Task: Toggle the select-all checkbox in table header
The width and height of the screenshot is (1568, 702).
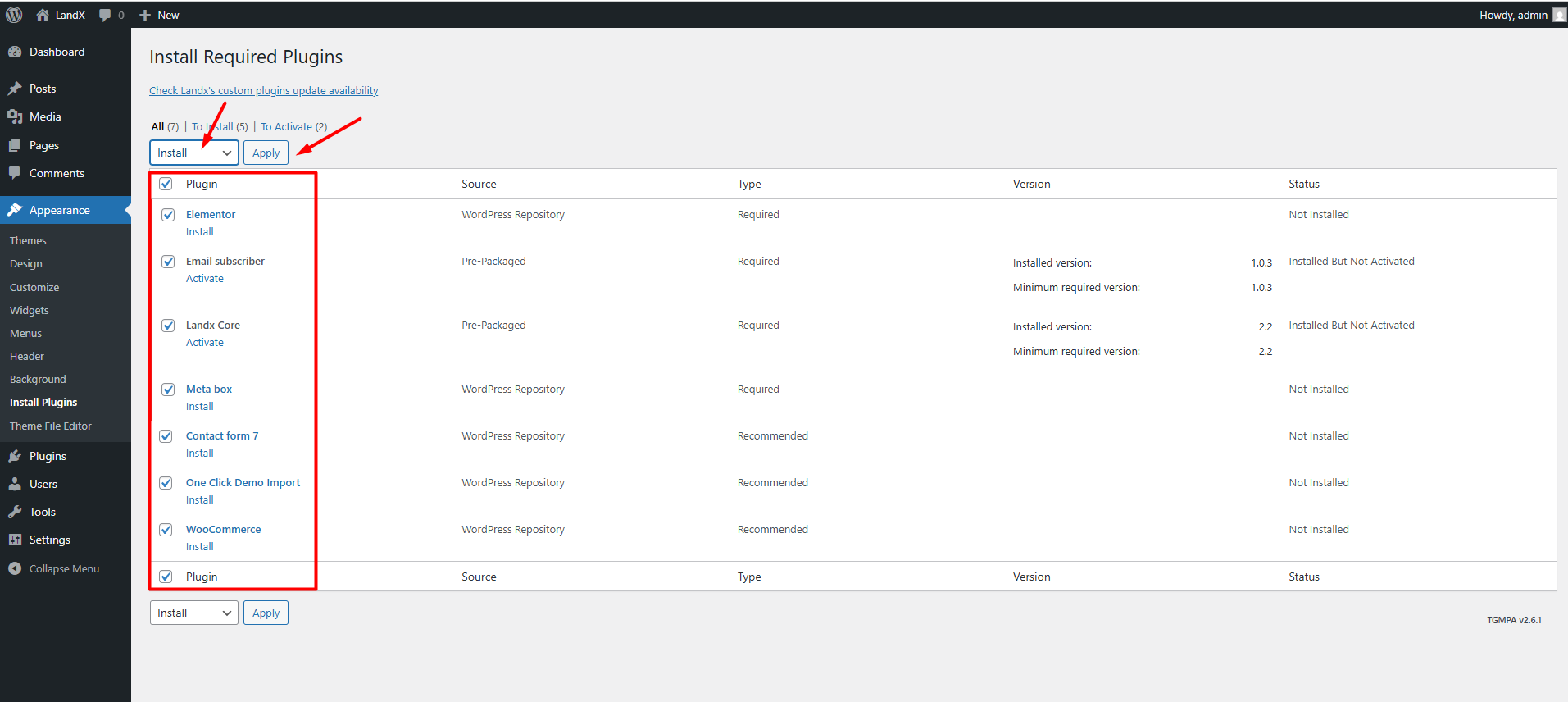Action: (x=166, y=184)
